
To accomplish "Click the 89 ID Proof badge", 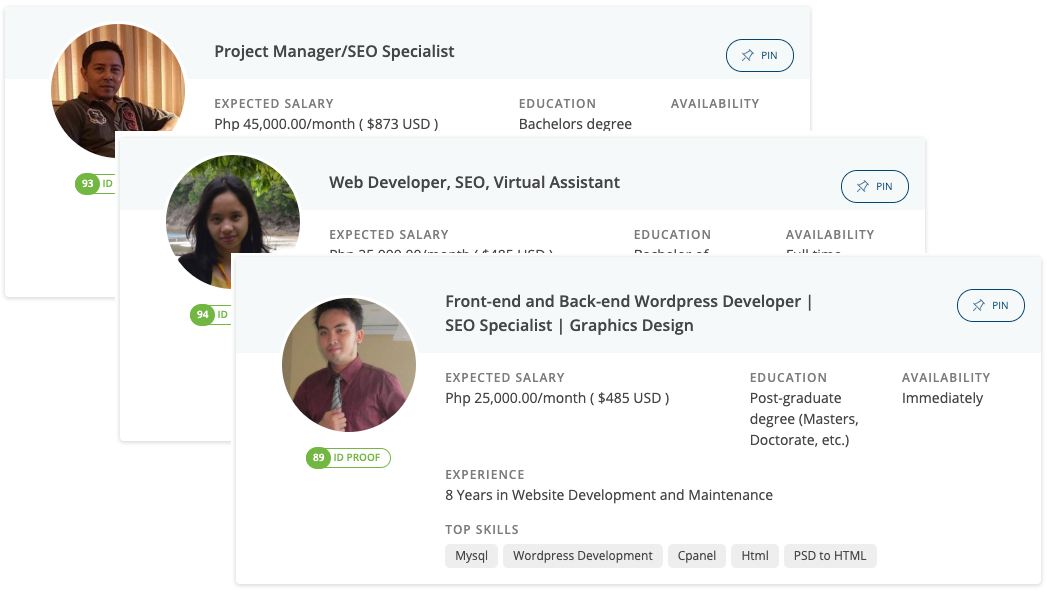I will coord(348,458).
